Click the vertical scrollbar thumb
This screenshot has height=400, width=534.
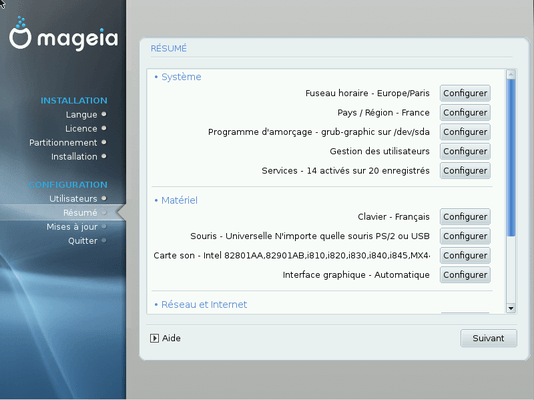511,158
